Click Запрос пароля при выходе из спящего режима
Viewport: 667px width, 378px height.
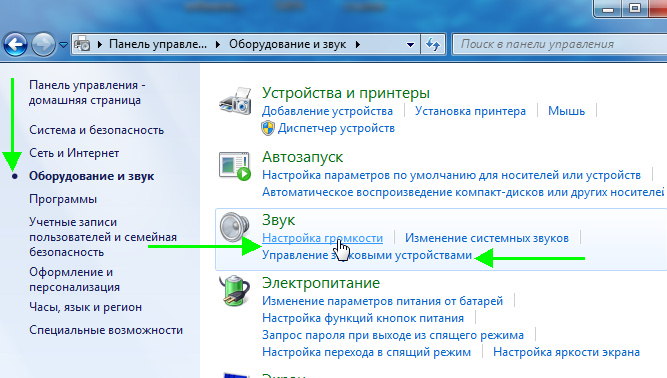point(393,335)
